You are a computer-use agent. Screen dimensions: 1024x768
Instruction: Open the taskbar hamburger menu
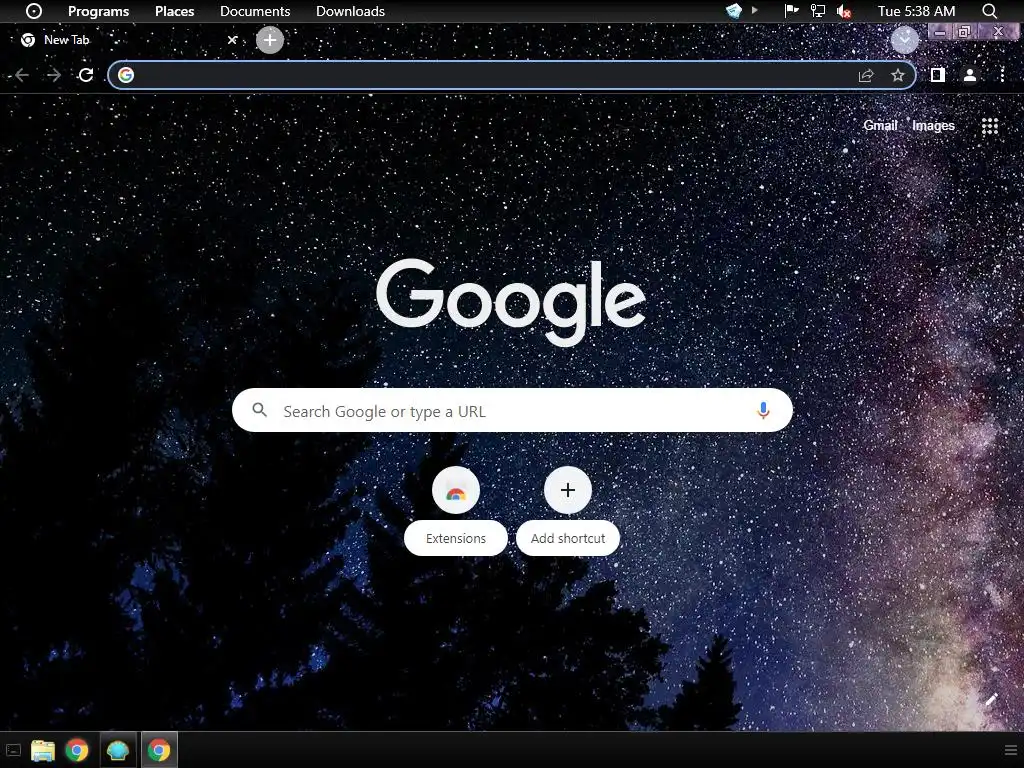pyautogui.click(x=1011, y=750)
